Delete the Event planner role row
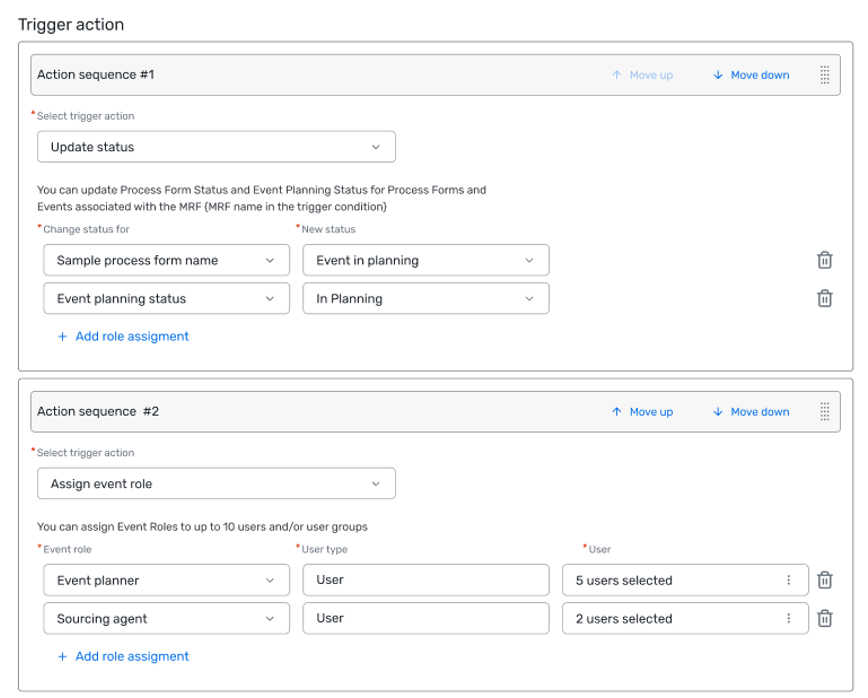This screenshot has width=868, height=698. click(x=824, y=580)
